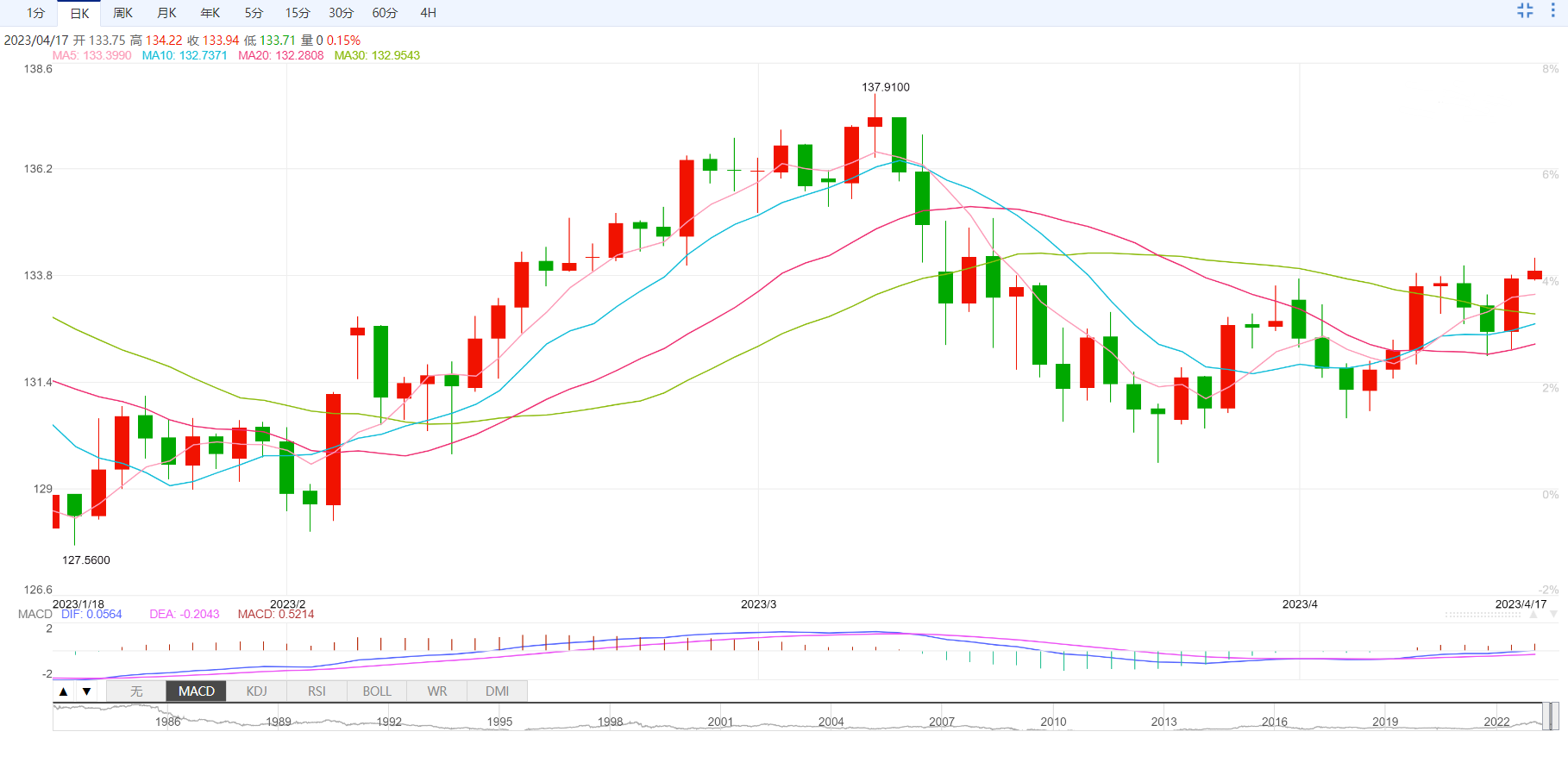This screenshot has width=1568, height=763.
Task: Select the 年K yearly tab
Action: 210,13
